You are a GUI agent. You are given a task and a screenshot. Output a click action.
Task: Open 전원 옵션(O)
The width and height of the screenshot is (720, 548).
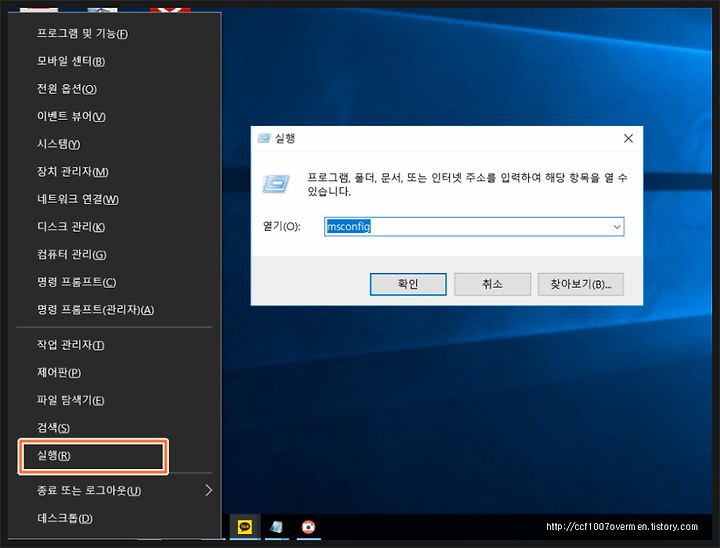67,89
